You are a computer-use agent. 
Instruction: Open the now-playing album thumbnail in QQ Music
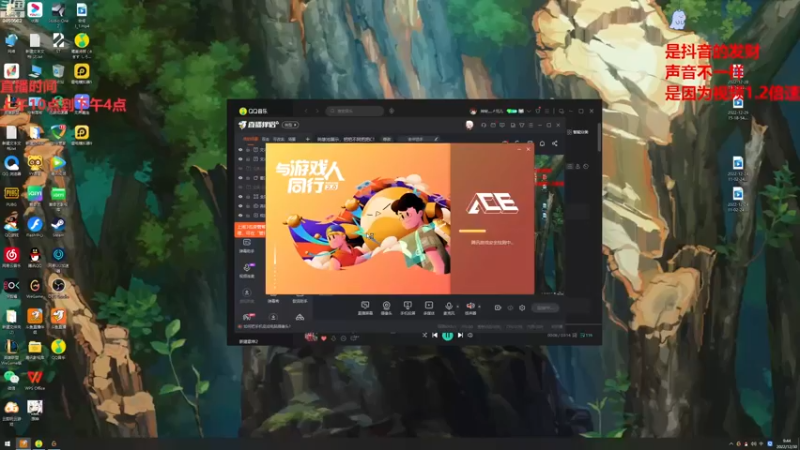310,336
